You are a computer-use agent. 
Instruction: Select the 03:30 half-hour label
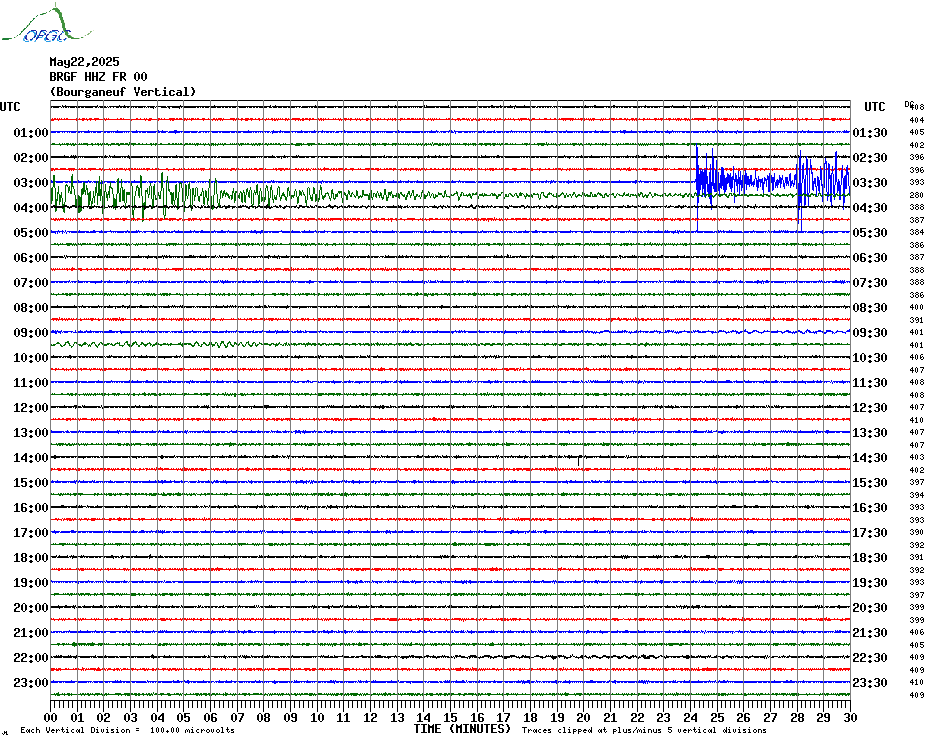(x=870, y=182)
